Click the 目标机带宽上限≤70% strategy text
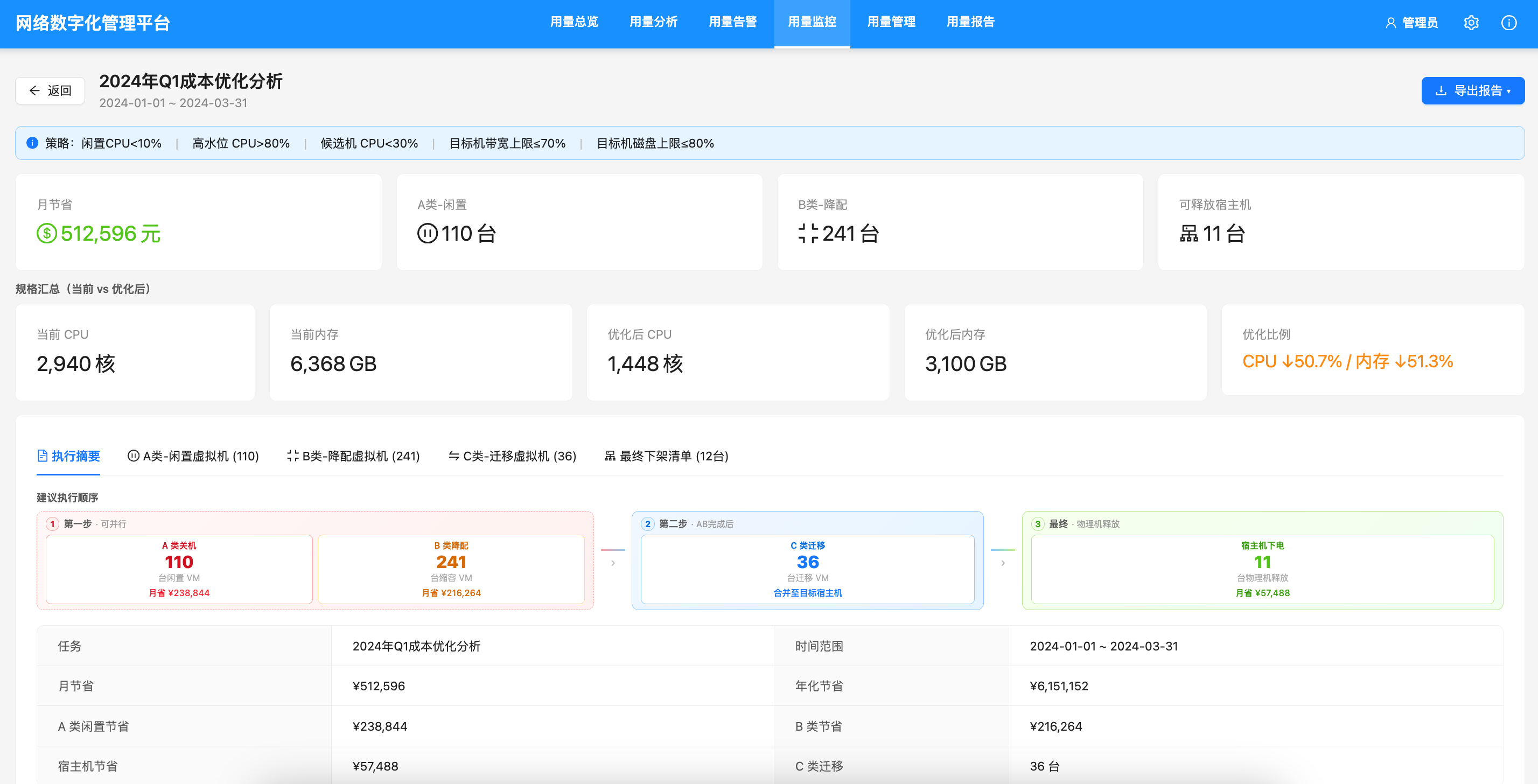Screen dimensions: 1538x784 [507, 143]
